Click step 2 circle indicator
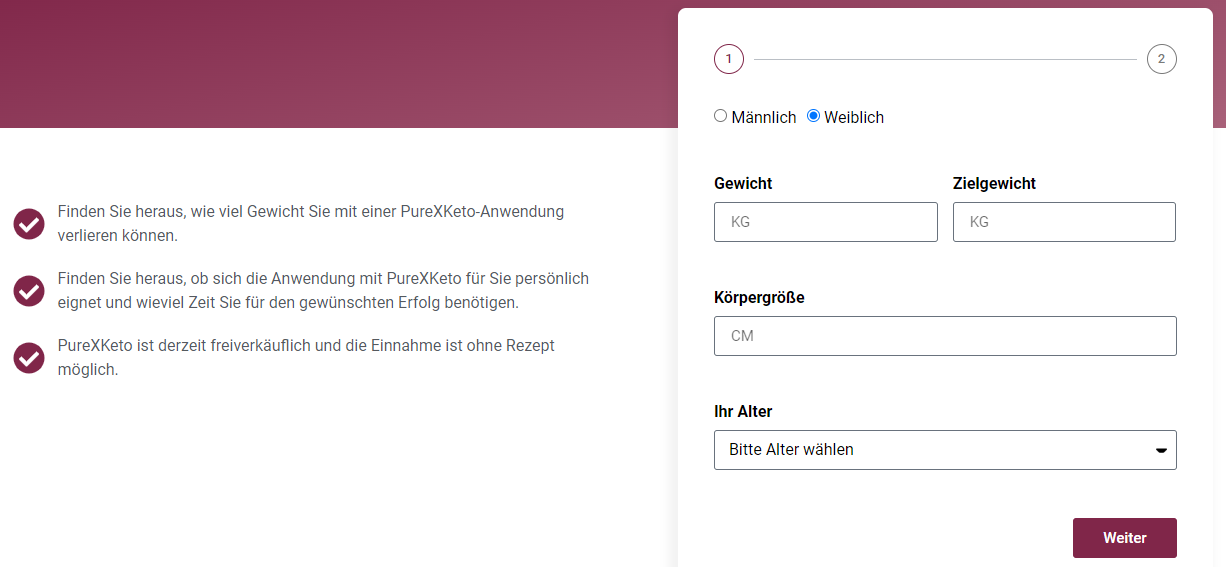Screen dimensions: 1226x567 coord(1161,59)
